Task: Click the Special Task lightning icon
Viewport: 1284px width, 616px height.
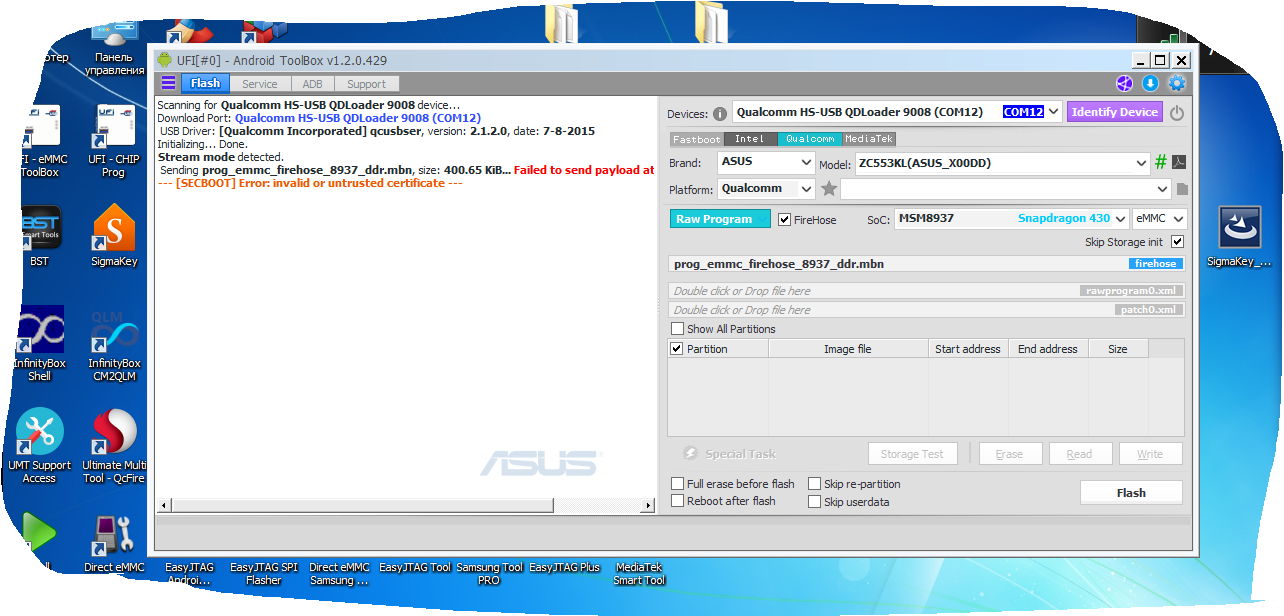Action: click(x=690, y=453)
